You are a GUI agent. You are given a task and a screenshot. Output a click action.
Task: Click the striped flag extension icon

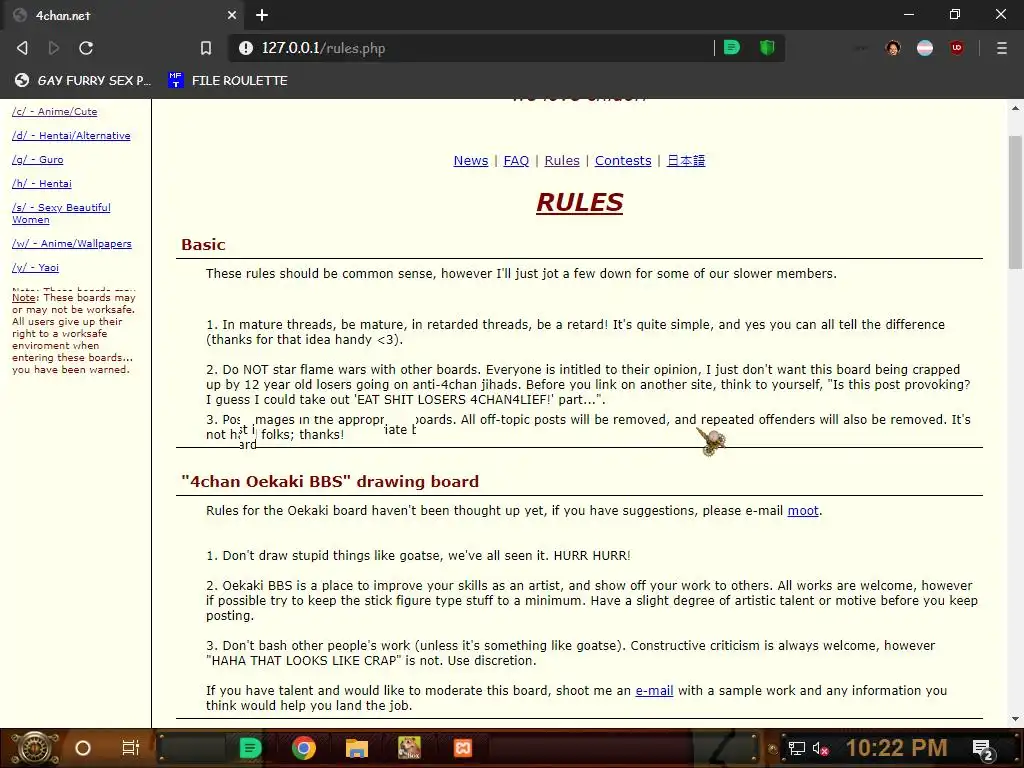[x=925, y=48]
